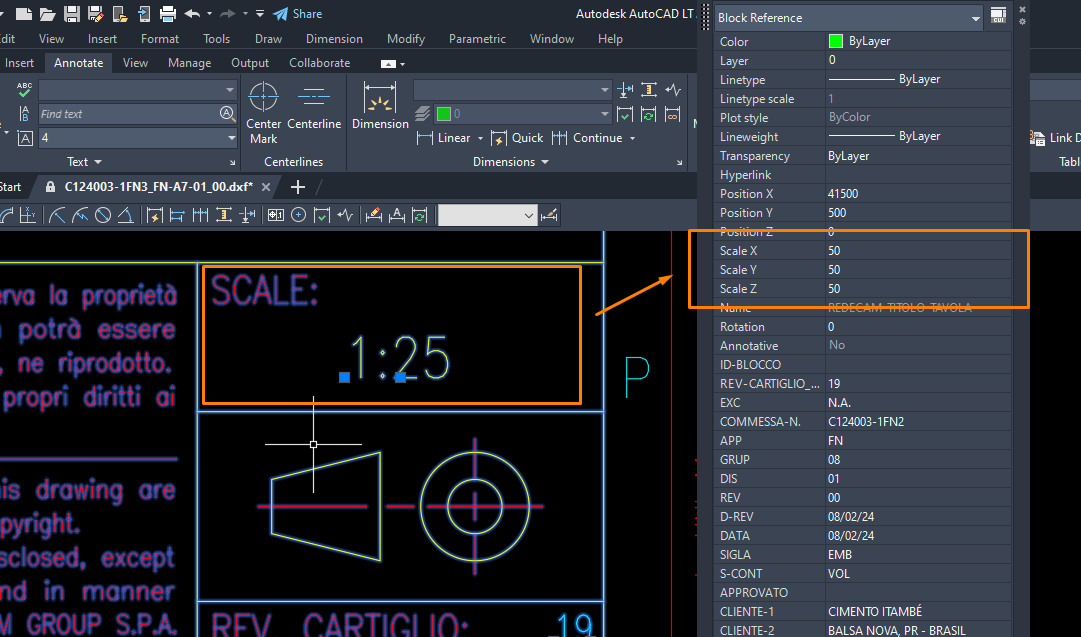Viewport: 1081px width, 637px height.
Task: Expand the Dimensions panel flyout
Action: click(544, 162)
